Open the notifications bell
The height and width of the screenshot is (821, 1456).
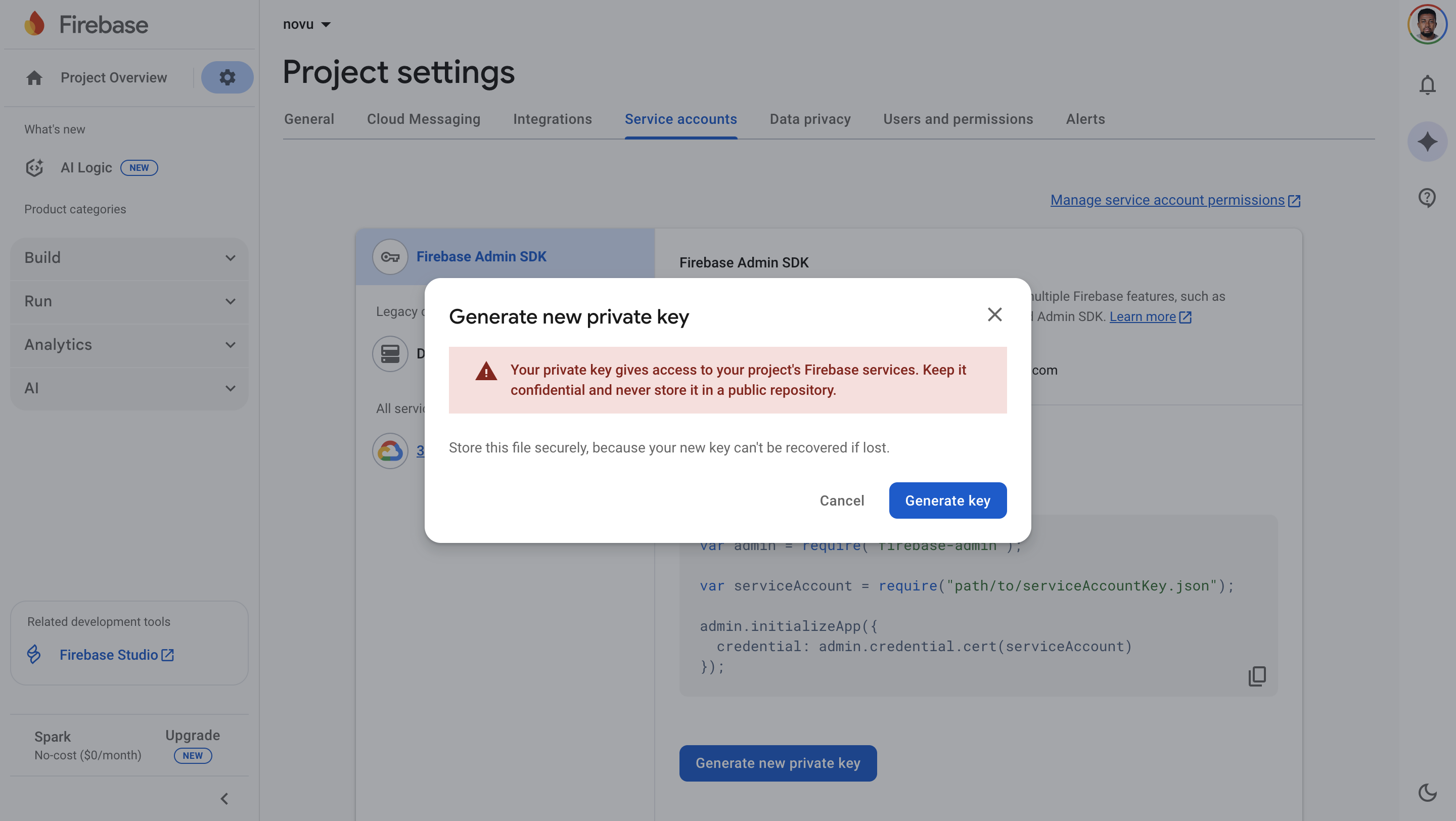(x=1427, y=85)
